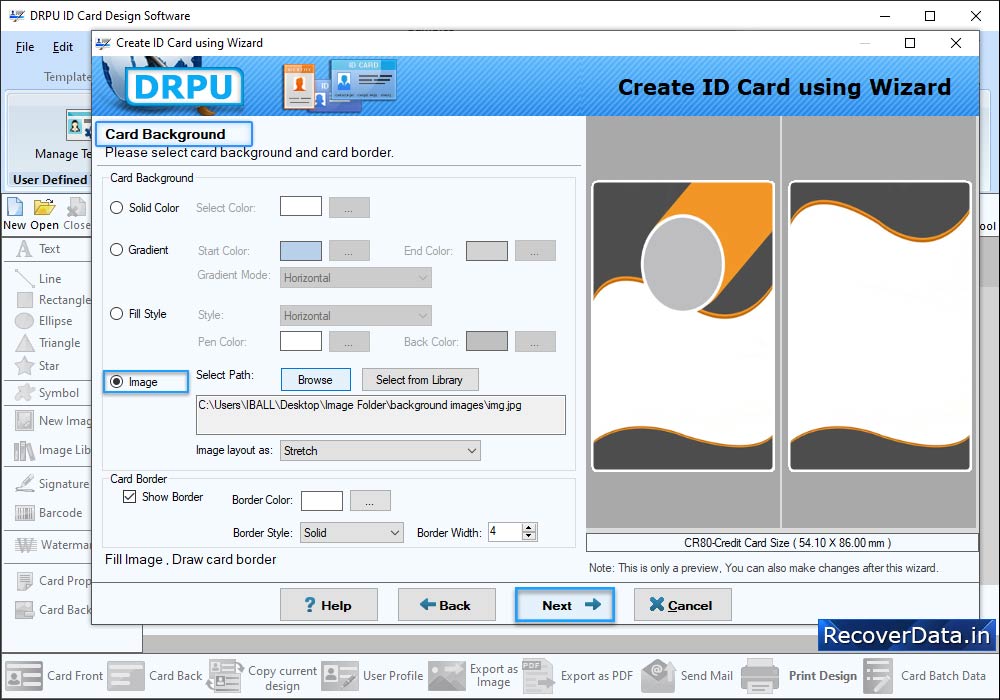Select the Star shape tool
The height and width of the screenshot is (700, 1000).
(x=25, y=366)
